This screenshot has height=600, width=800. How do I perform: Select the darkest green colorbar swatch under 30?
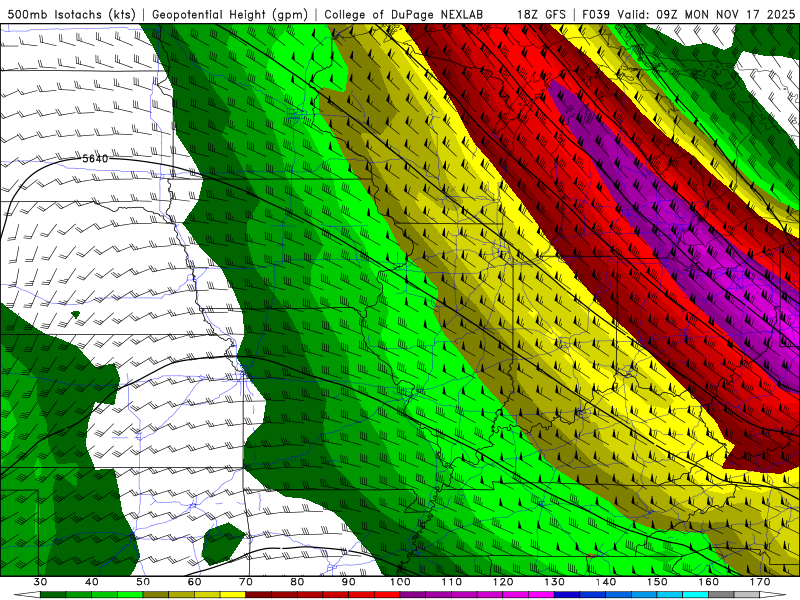point(53,595)
